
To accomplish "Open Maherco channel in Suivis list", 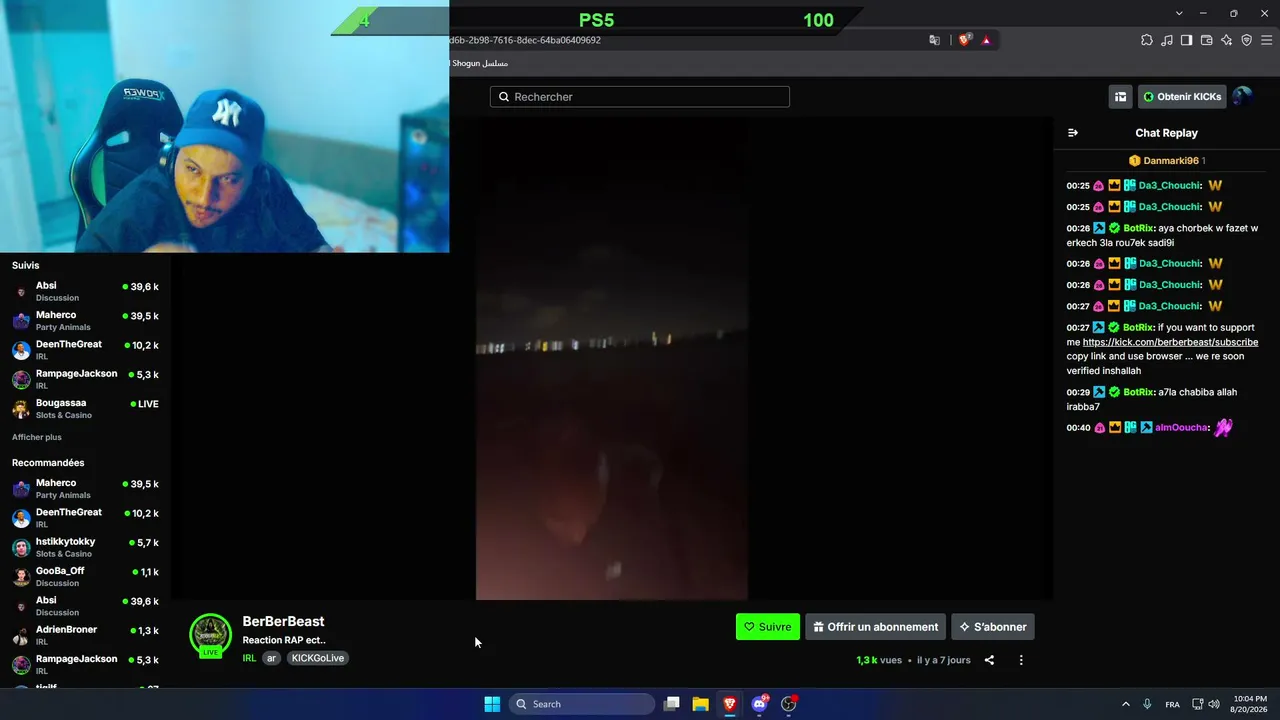I will pos(85,320).
